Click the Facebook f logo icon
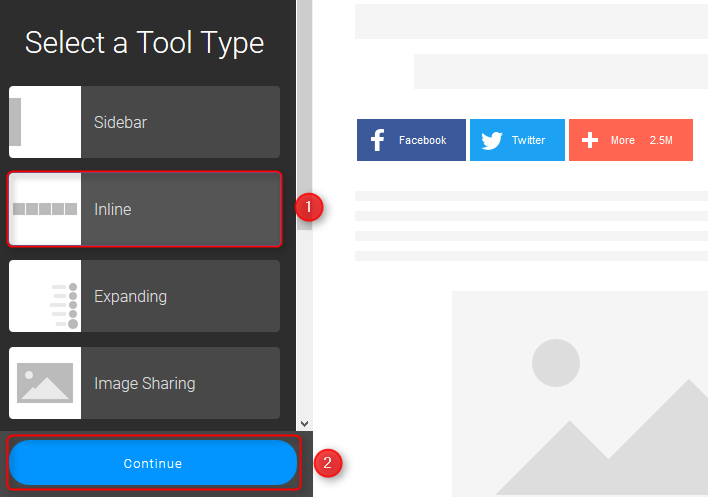 click(x=377, y=140)
